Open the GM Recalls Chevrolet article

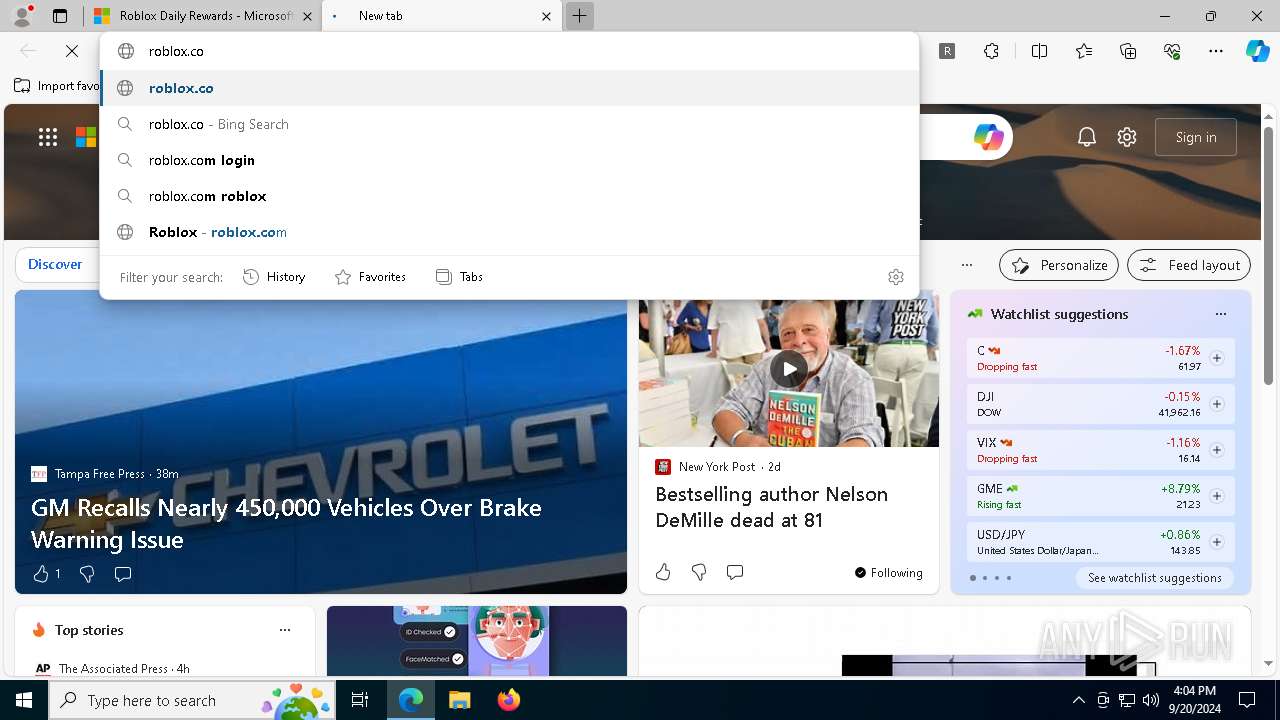point(286,523)
